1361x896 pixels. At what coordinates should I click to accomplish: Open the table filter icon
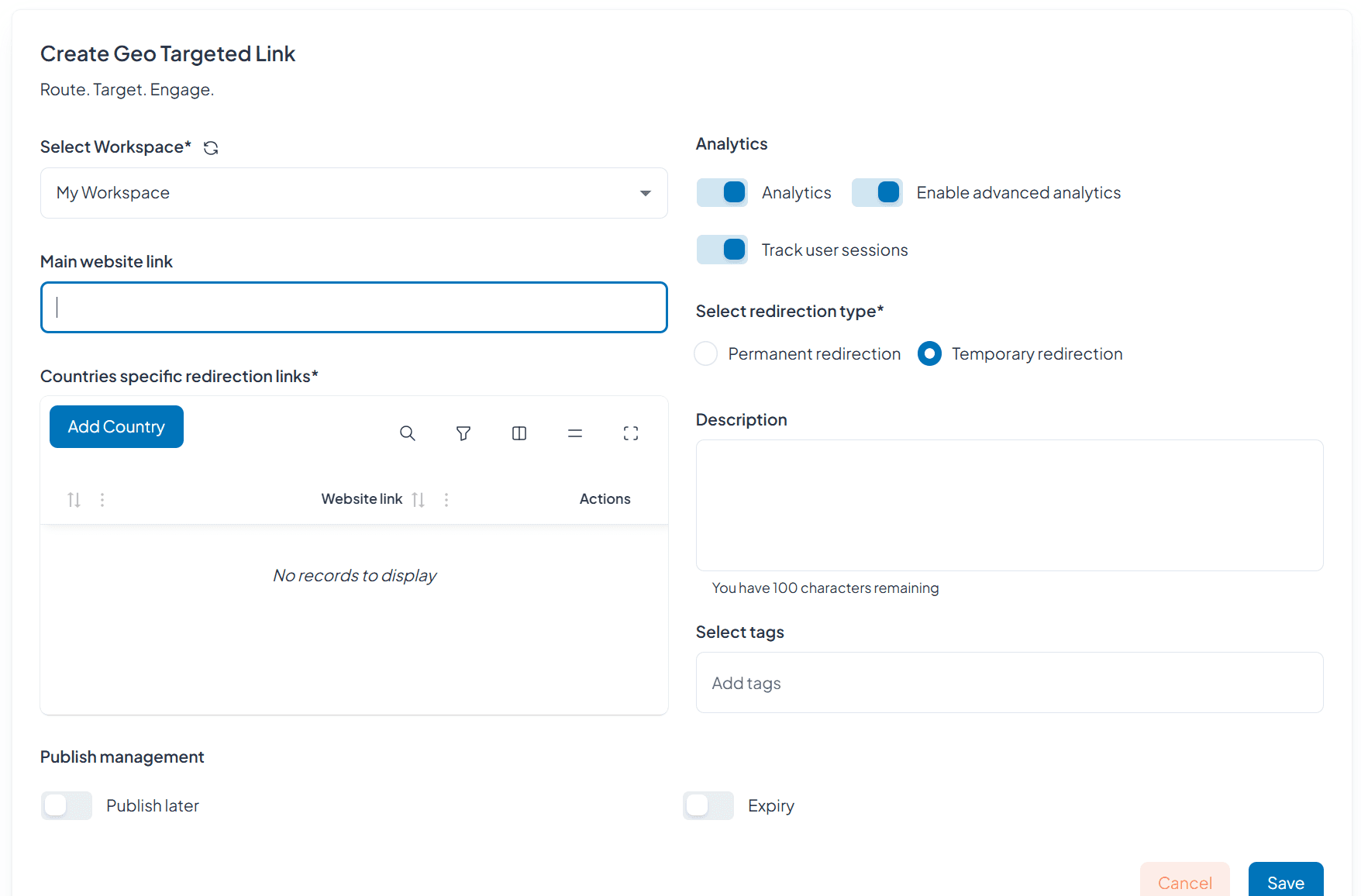tap(463, 433)
